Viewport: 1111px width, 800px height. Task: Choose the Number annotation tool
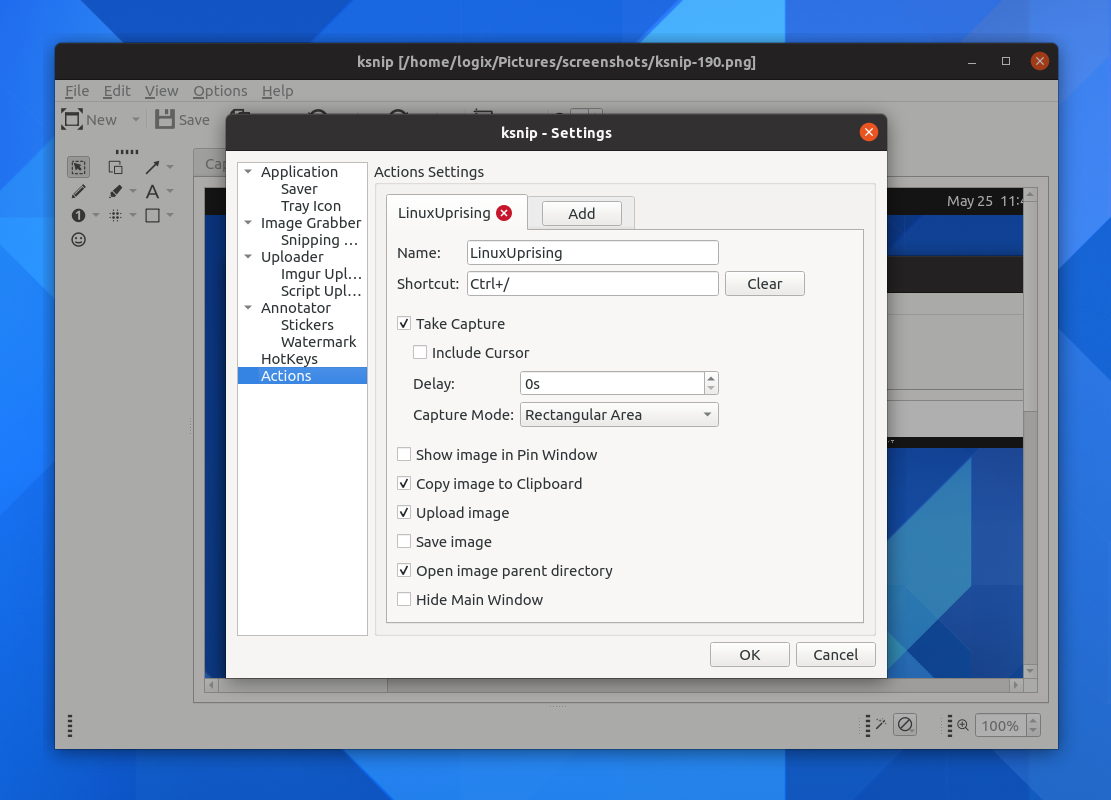click(79, 215)
